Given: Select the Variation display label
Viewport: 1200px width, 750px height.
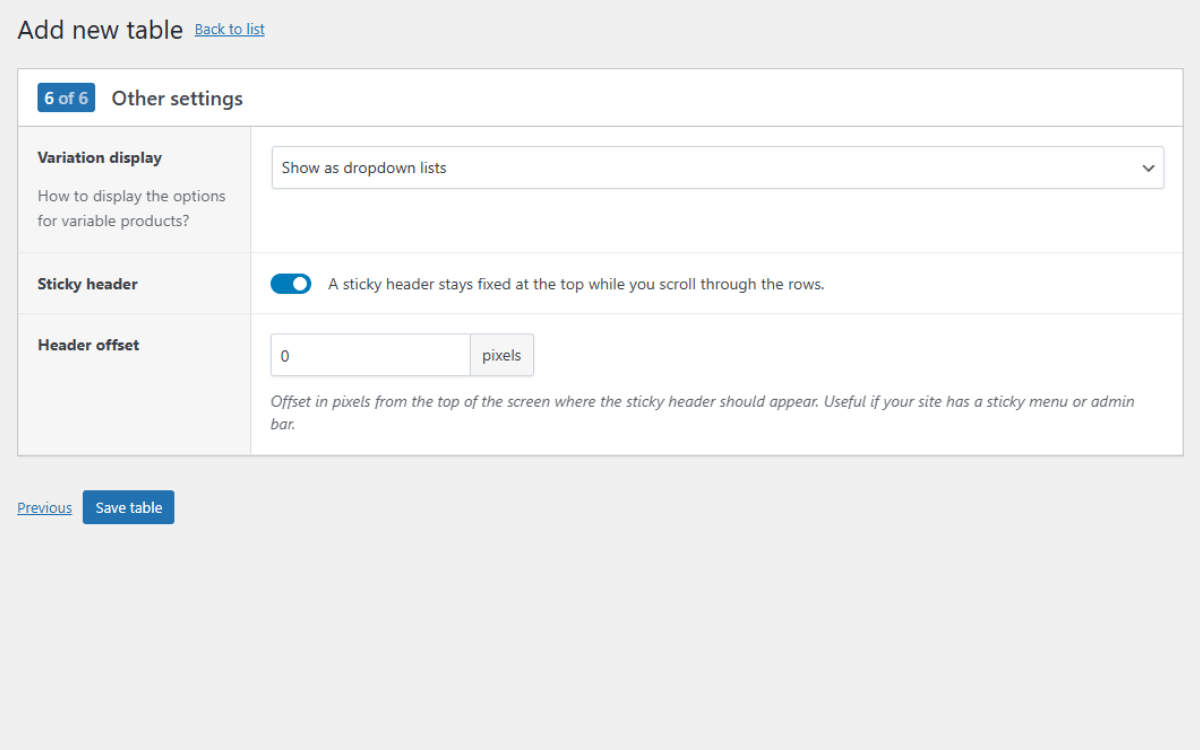Looking at the screenshot, I should (x=99, y=158).
